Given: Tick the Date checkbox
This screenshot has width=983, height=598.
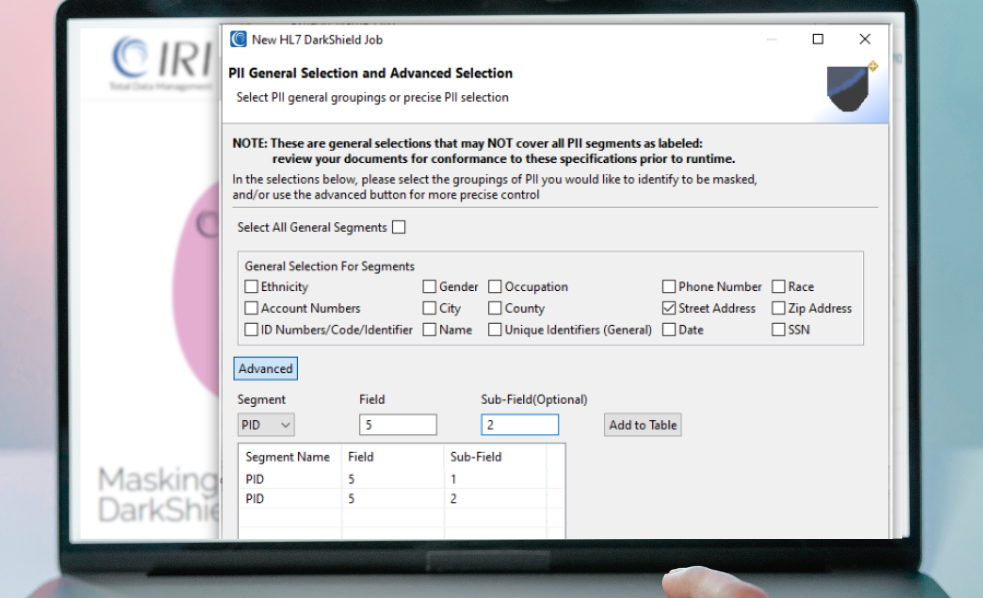Looking at the screenshot, I should point(669,330).
